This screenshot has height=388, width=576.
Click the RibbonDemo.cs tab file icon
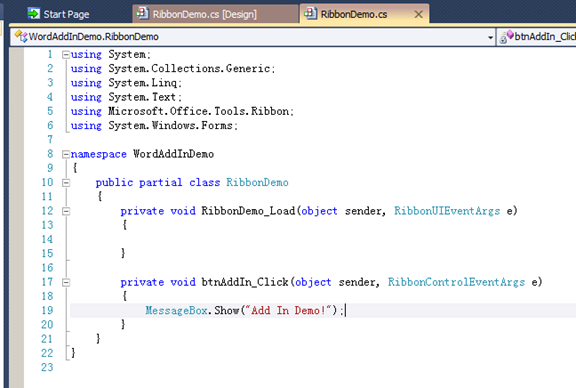coord(310,14)
